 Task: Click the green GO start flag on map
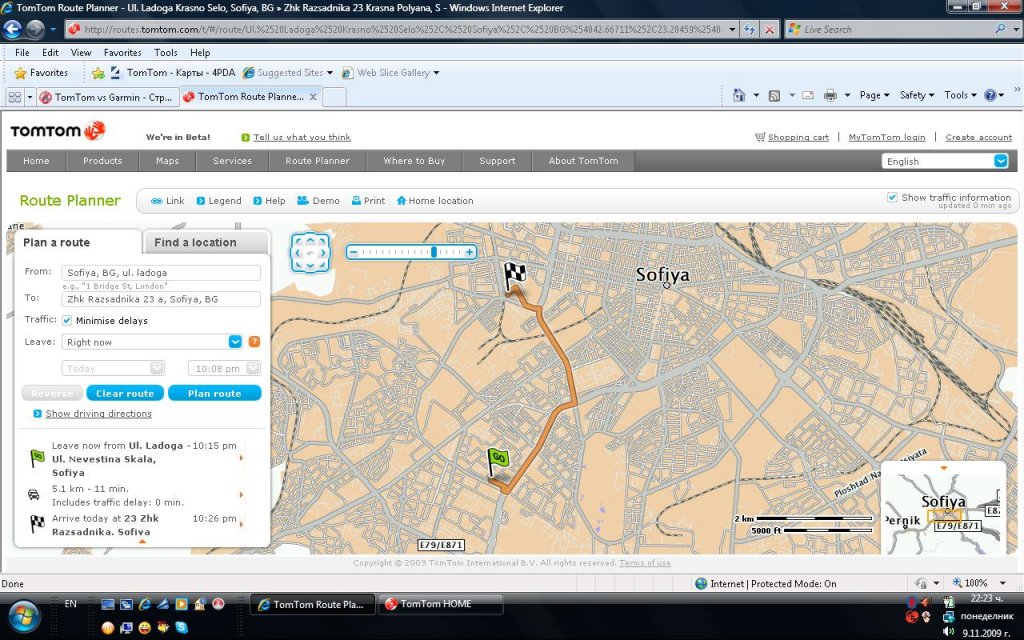tap(497, 459)
